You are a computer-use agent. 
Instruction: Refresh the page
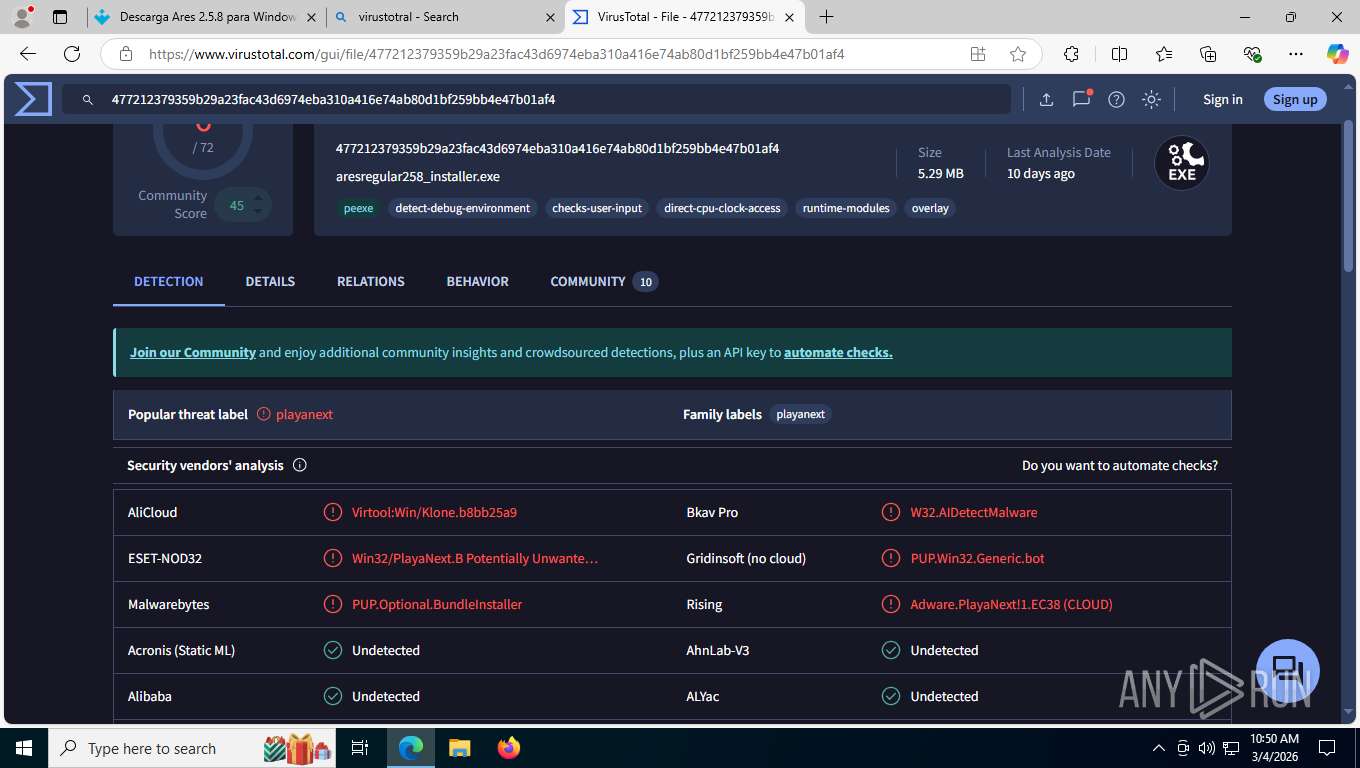[72, 54]
